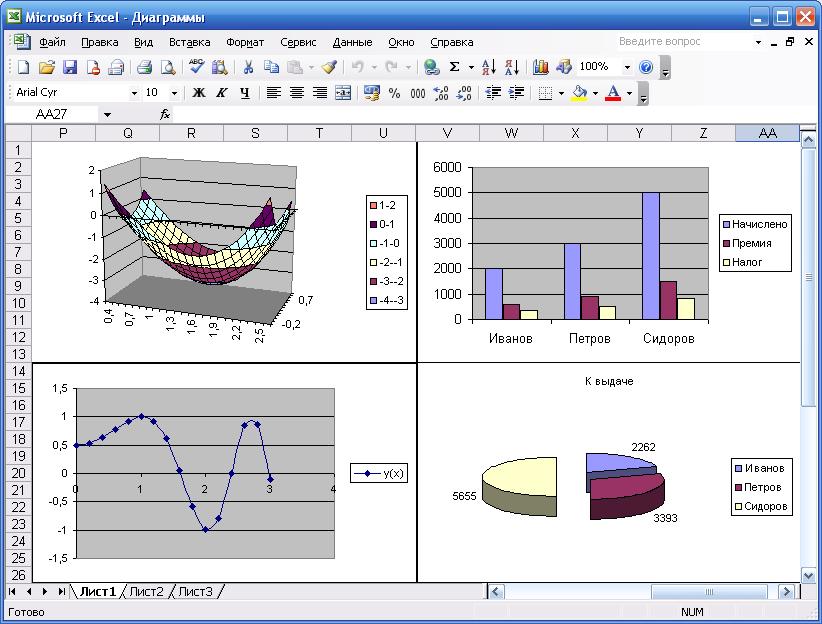
Task: Go to the last sheet tab arrow
Action: coord(61,591)
